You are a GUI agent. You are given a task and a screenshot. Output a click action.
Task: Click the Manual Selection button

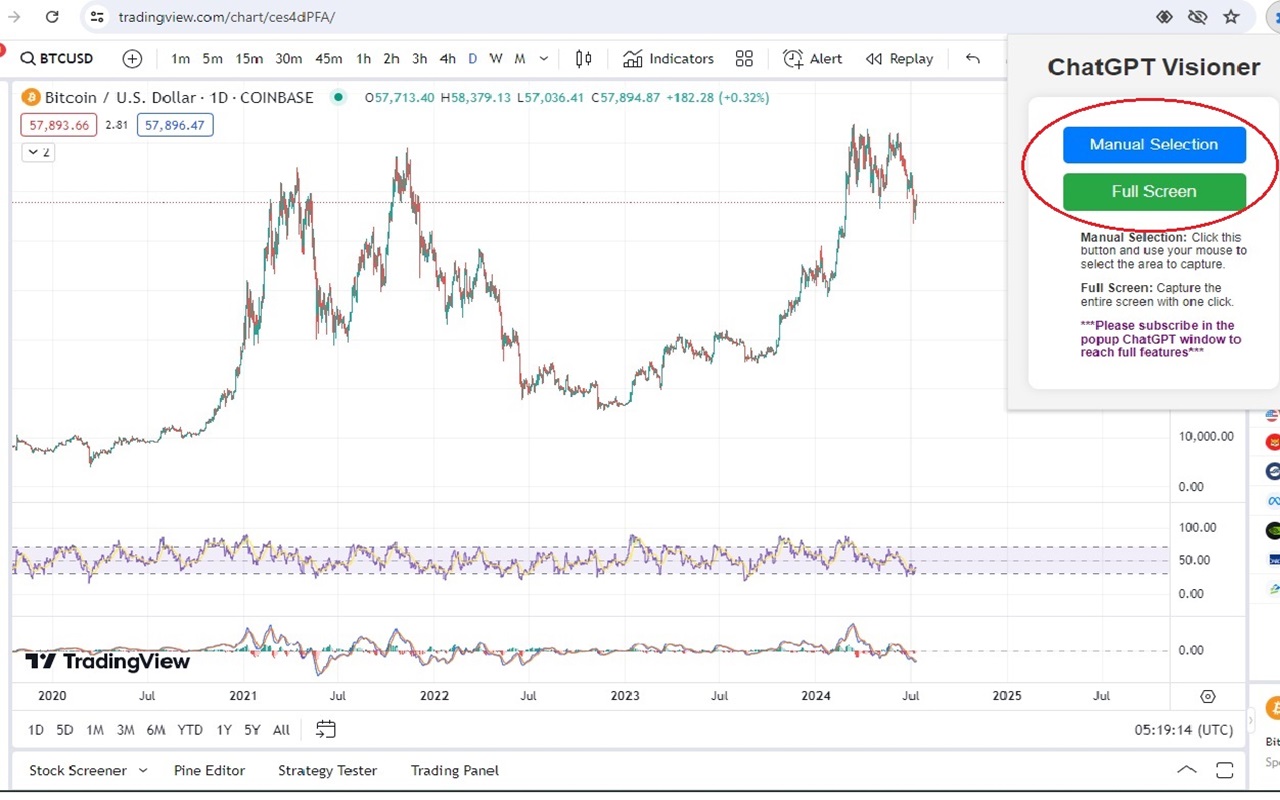coord(1154,145)
